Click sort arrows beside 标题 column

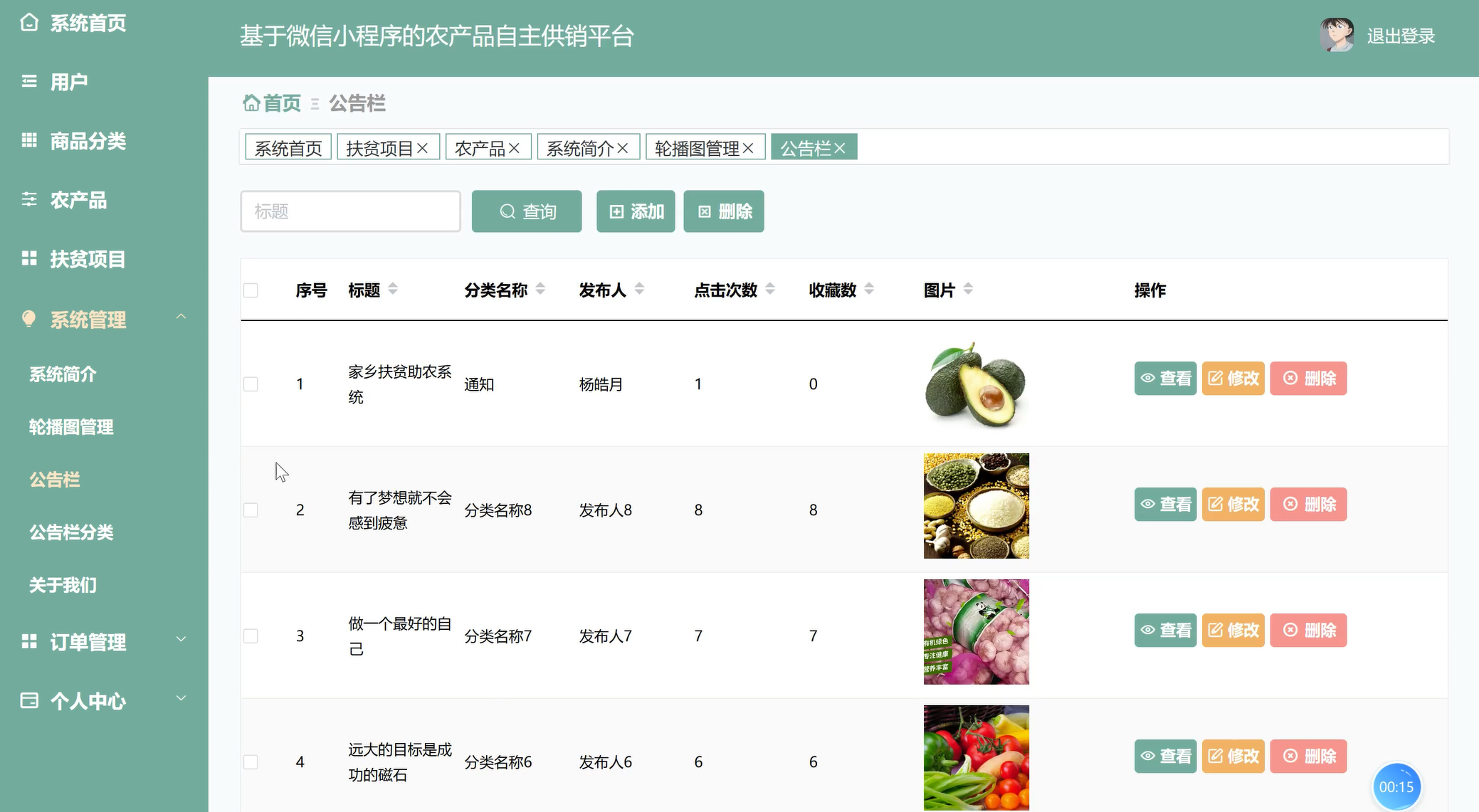(x=393, y=289)
